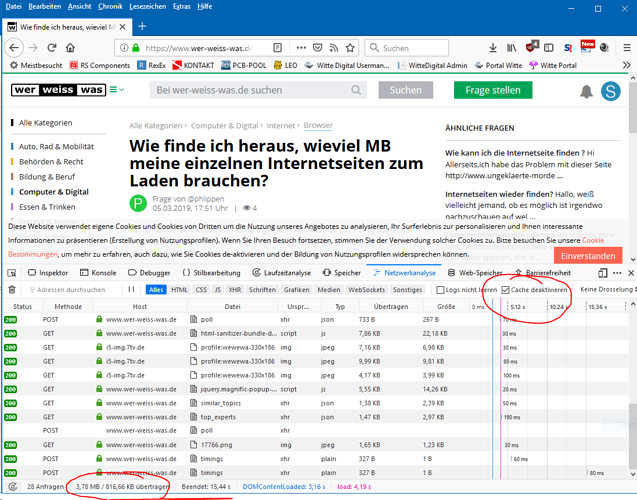
Task: Open the Firefox hamburger menu
Action: tap(627, 48)
